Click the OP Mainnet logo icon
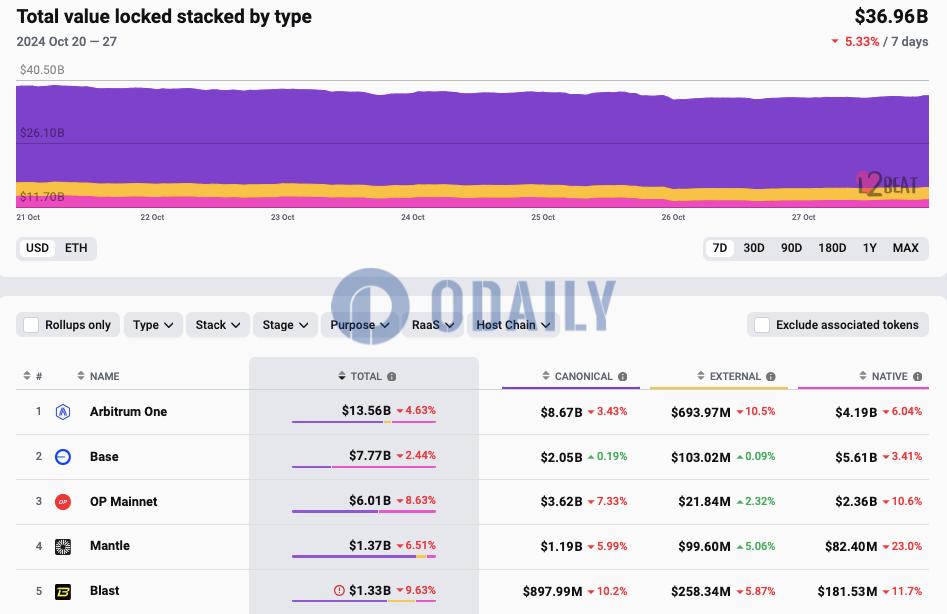 pyautogui.click(x=63, y=502)
